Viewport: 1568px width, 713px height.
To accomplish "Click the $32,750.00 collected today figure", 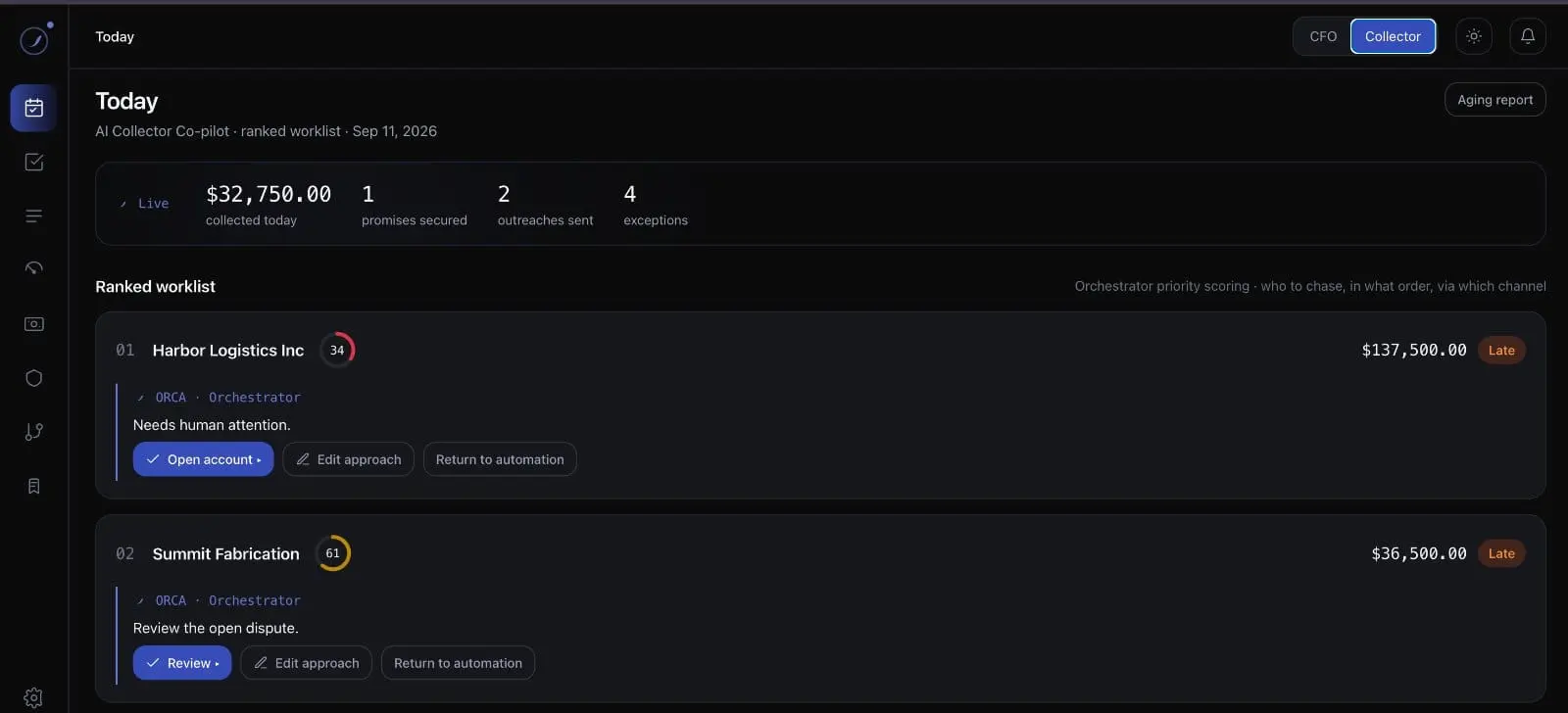I will click(269, 194).
